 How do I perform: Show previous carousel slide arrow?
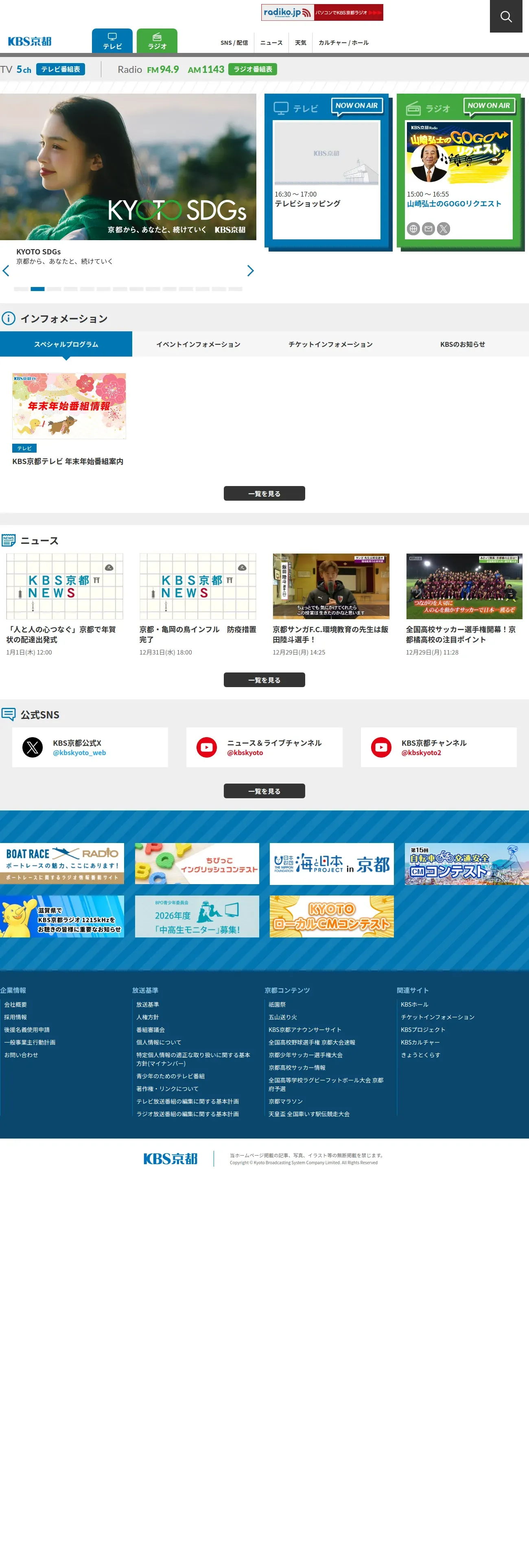6,271
